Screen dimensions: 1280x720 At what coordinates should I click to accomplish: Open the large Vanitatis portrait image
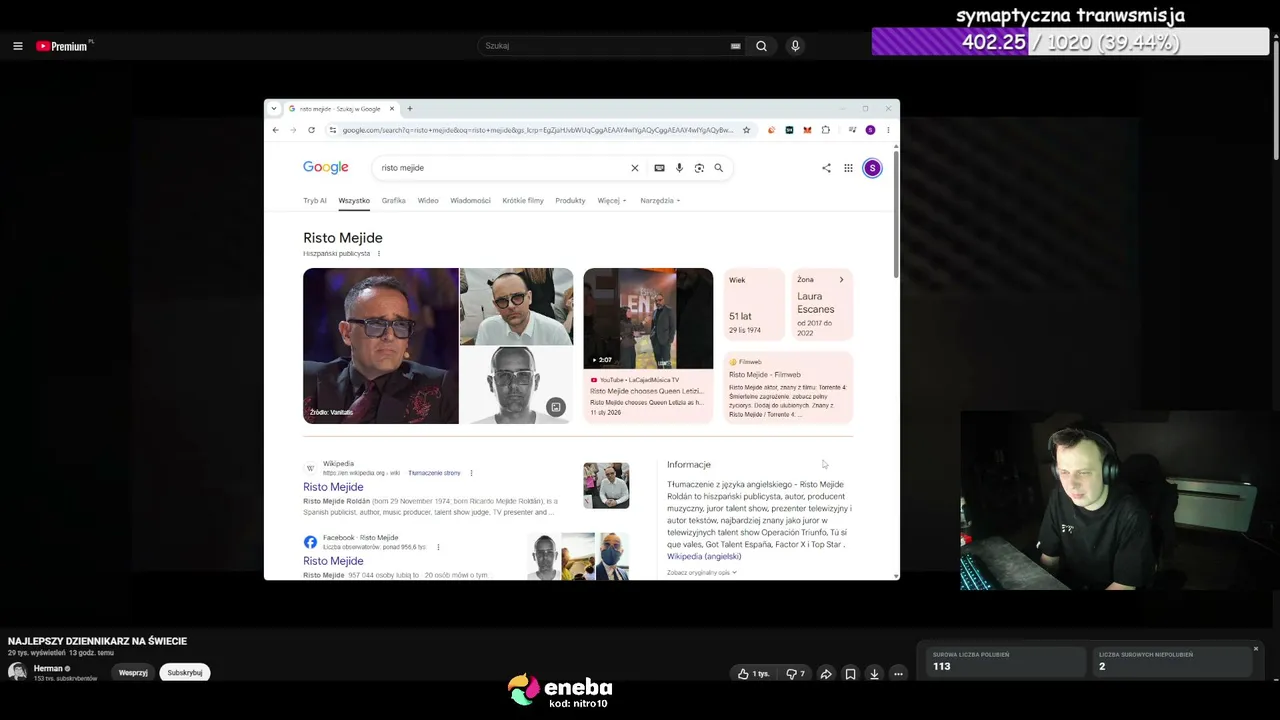point(381,346)
